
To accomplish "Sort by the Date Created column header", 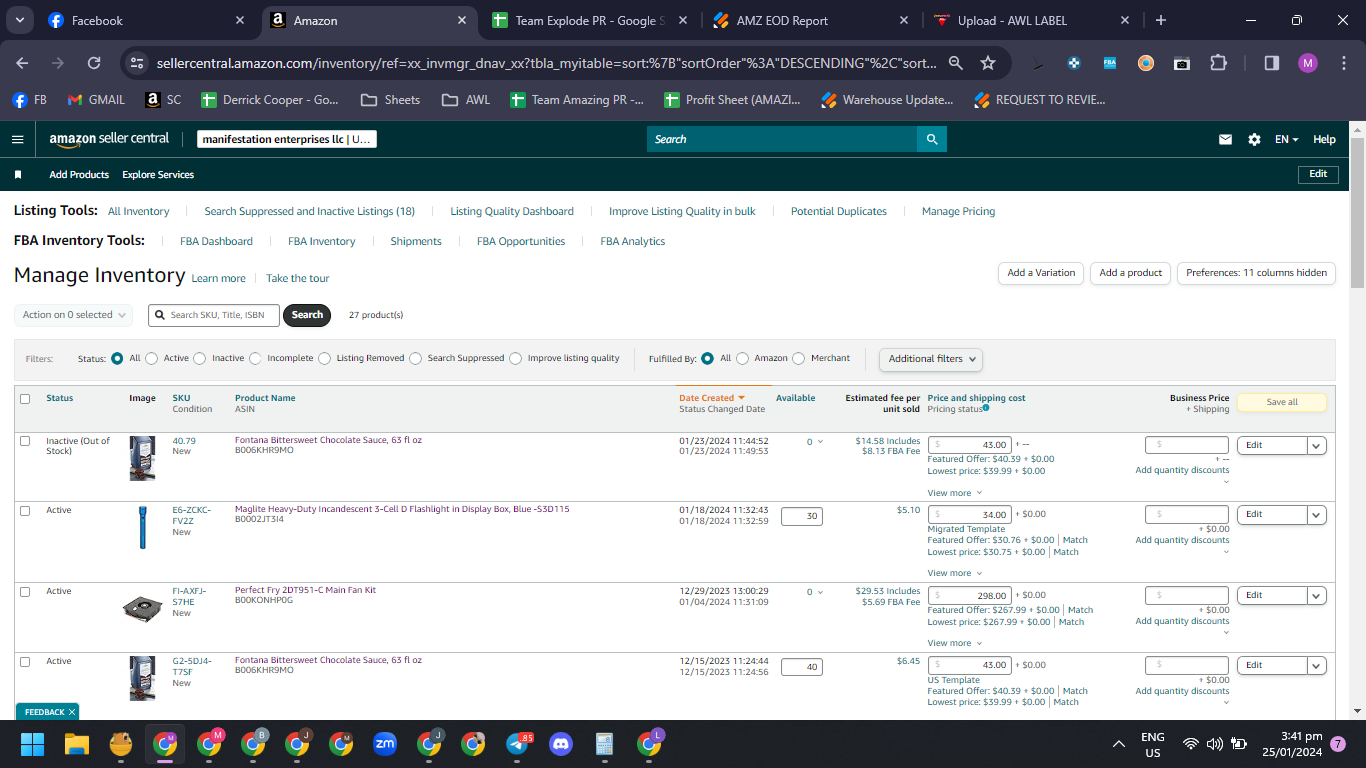I will pyautogui.click(x=712, y=398).
